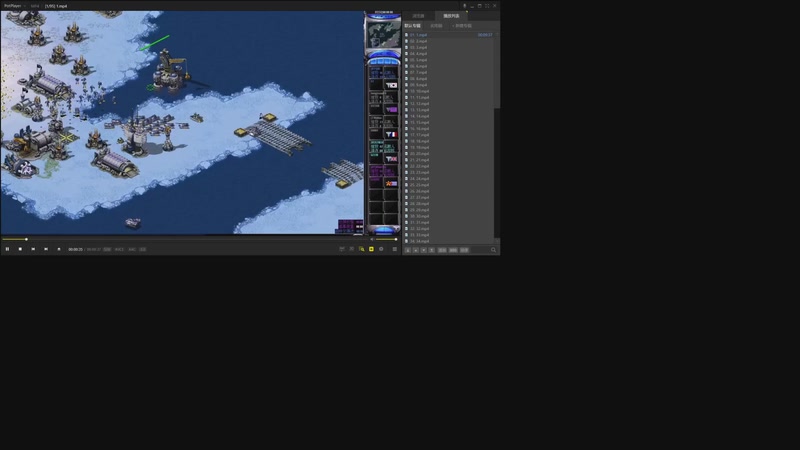Click the video seek bar handle
This screenshot has height=450, width=800.
pyautogui.click(x=27, y=239)
